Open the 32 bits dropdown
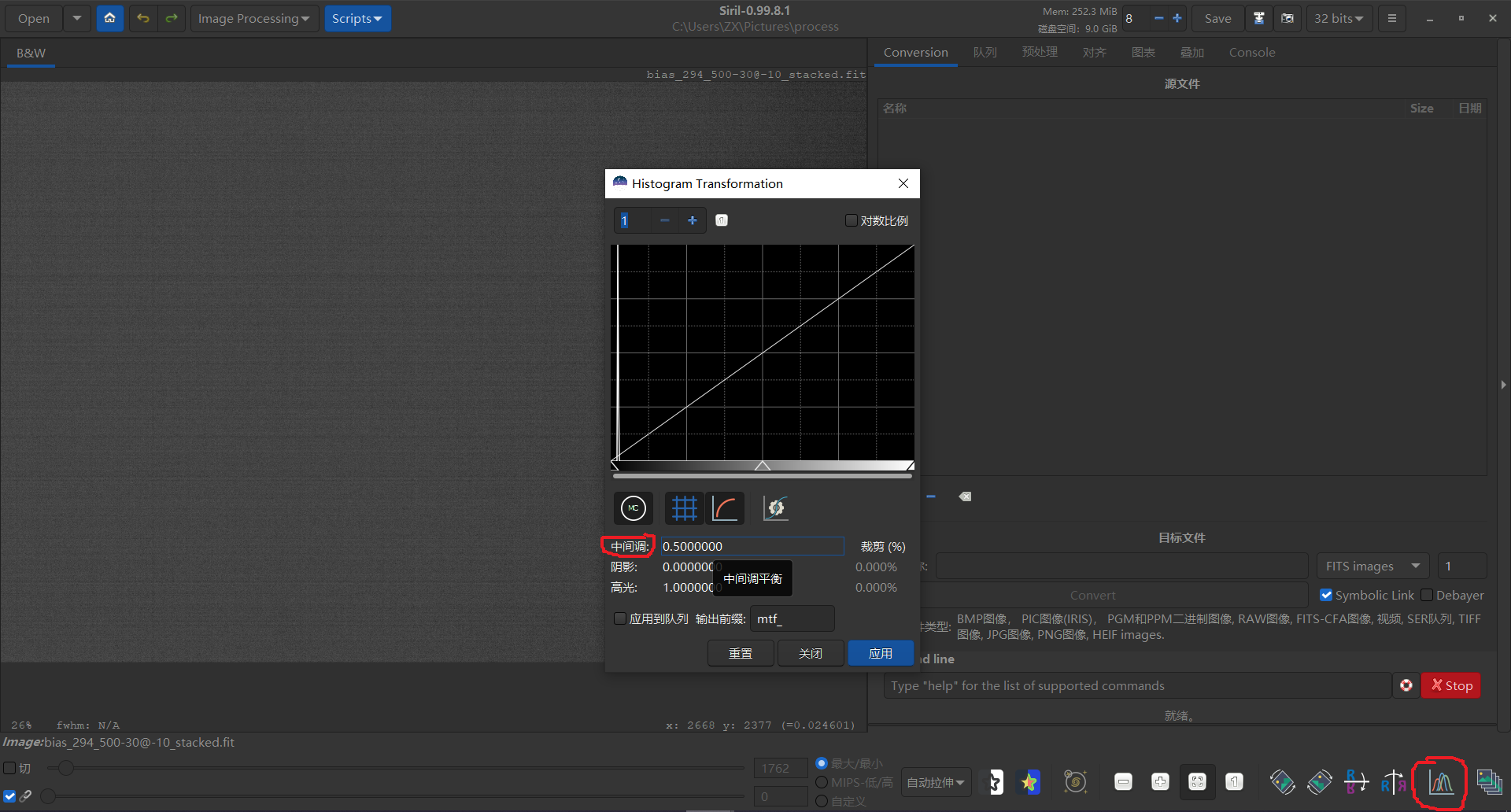 (1339, 18)
